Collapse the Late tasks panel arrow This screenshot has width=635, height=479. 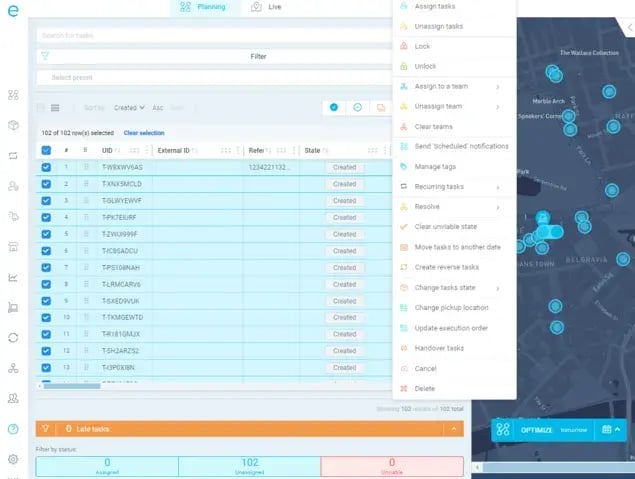pyautogui.click(x=455, y=428)
